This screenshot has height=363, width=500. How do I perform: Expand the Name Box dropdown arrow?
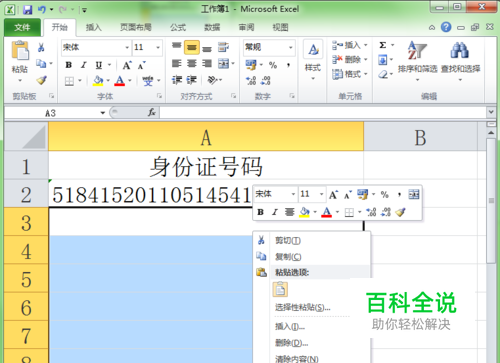pos(103,113)
